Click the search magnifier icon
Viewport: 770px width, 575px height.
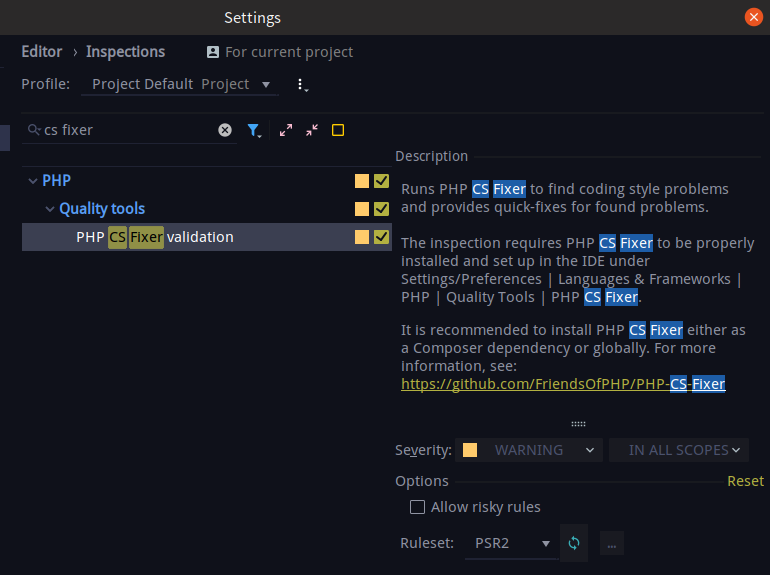coord(34,130)
